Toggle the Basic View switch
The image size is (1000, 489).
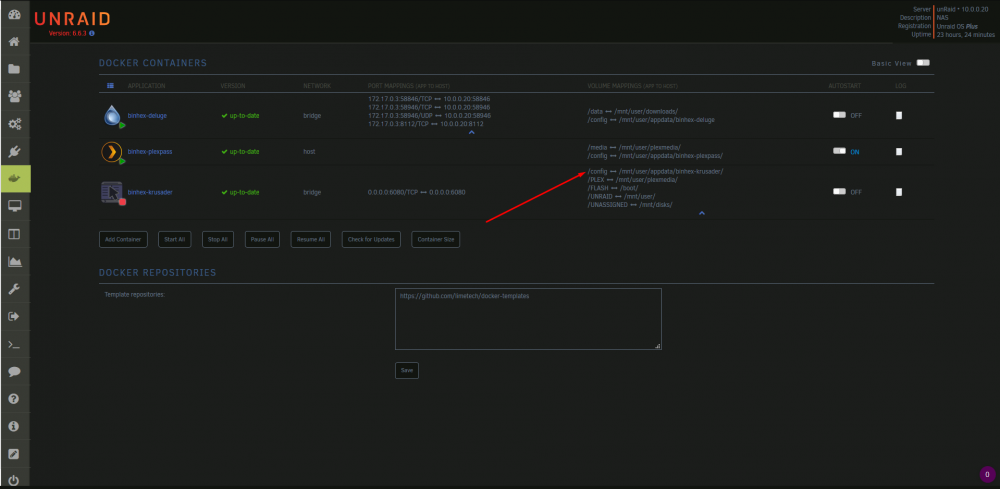click(923, 63)
